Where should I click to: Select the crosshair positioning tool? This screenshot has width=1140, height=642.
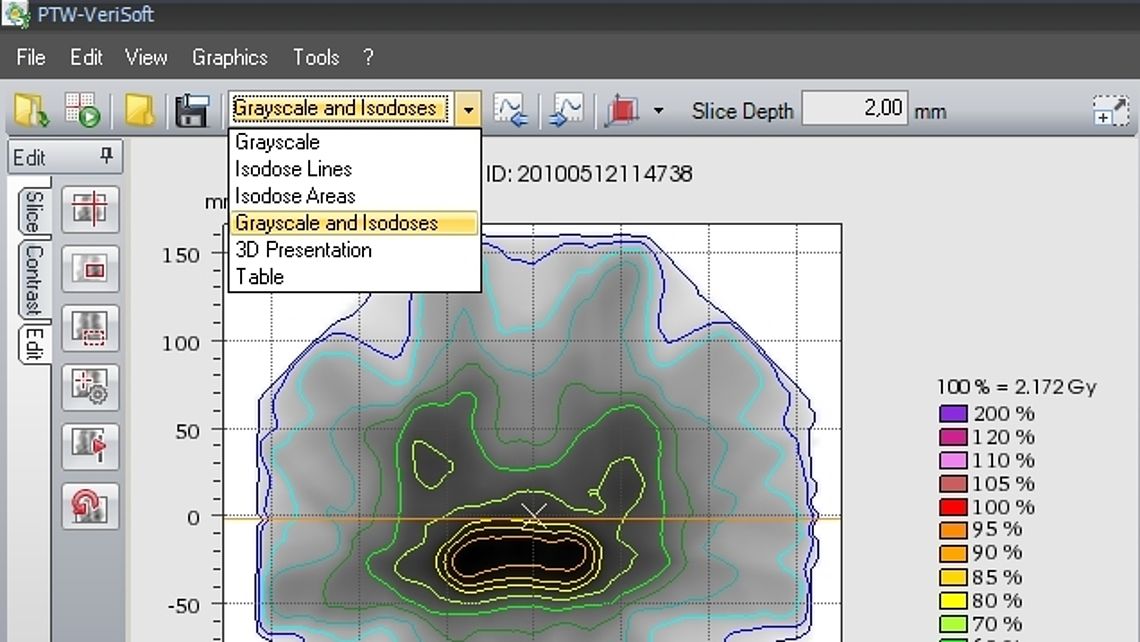pos(90,210)
